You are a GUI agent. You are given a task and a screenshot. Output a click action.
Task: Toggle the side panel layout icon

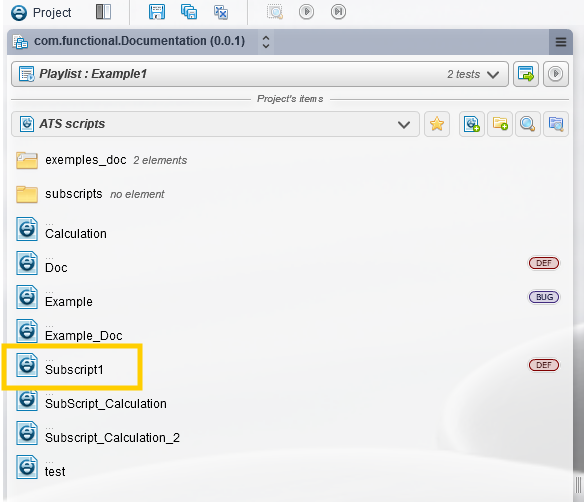point(103,12)
